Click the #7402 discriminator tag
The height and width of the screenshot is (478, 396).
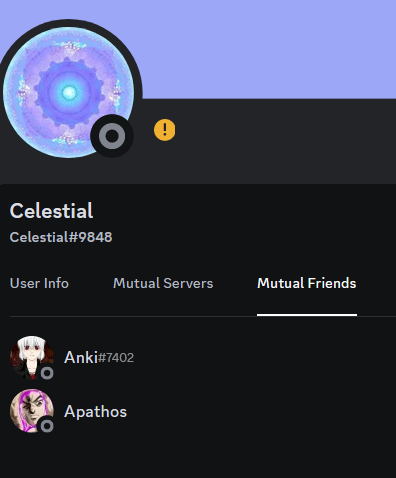(116, 358)
